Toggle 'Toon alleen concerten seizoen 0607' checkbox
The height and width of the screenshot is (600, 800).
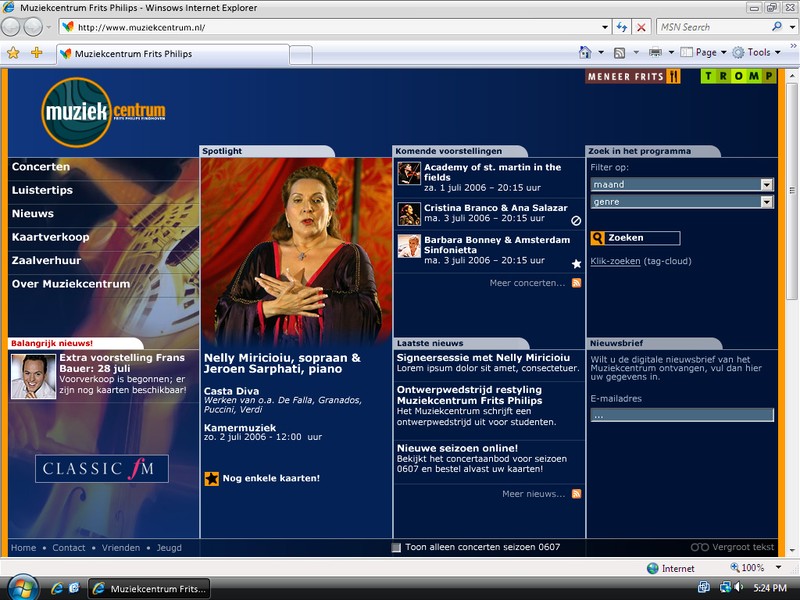pos(397,547)
